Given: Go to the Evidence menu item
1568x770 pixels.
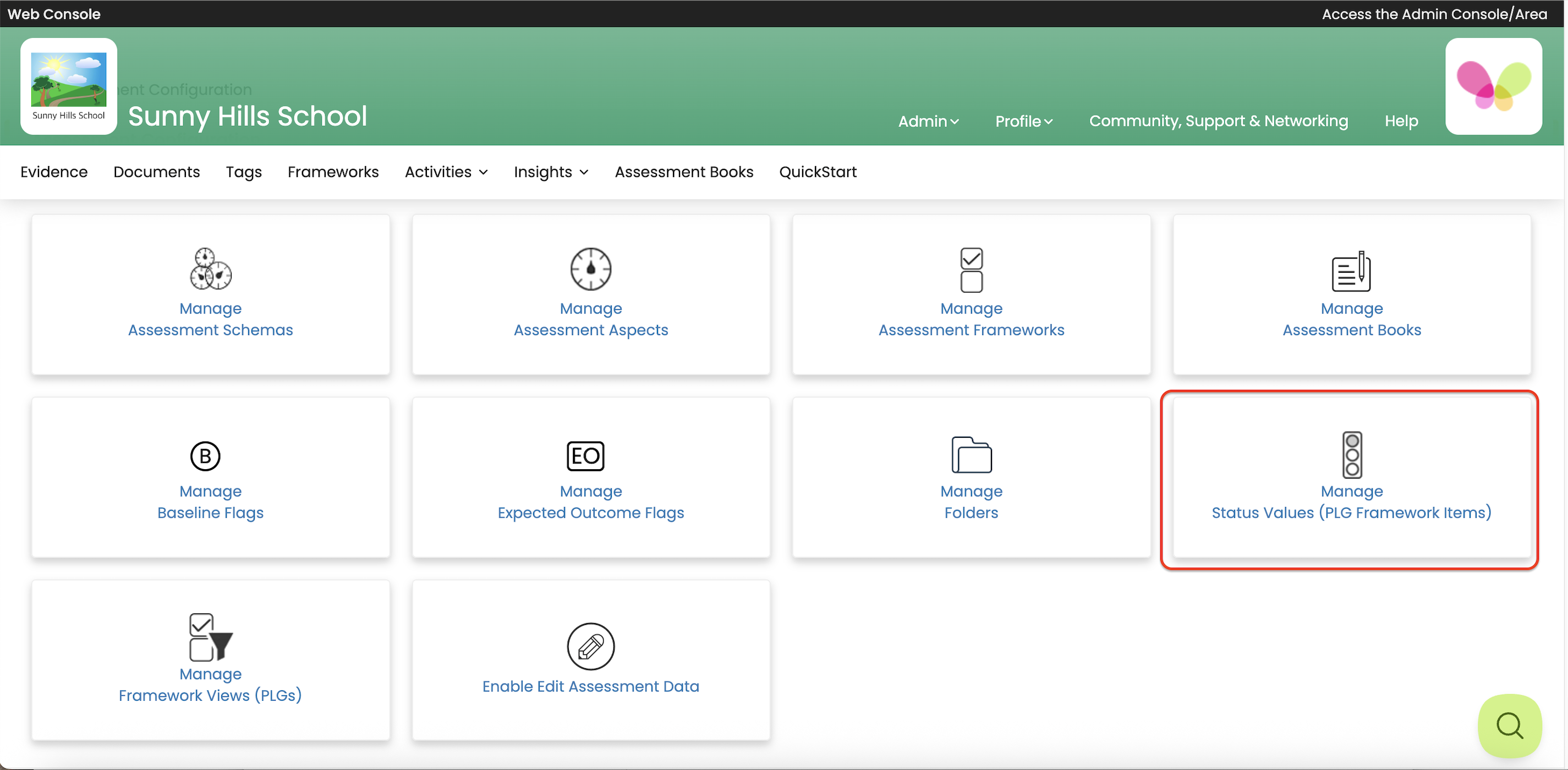Looking at the screenshot, I should pyautogui.click(x=53, y=172).
